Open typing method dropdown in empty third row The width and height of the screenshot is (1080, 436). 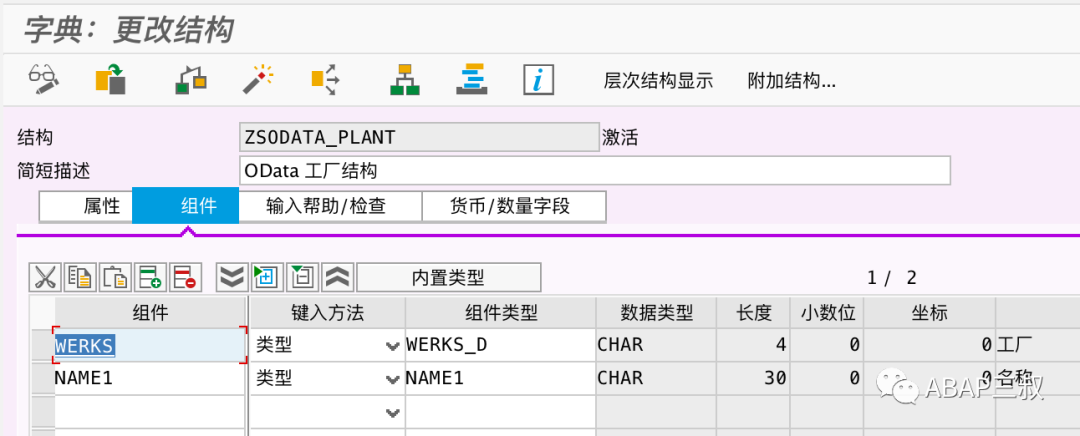pos(393,413)
